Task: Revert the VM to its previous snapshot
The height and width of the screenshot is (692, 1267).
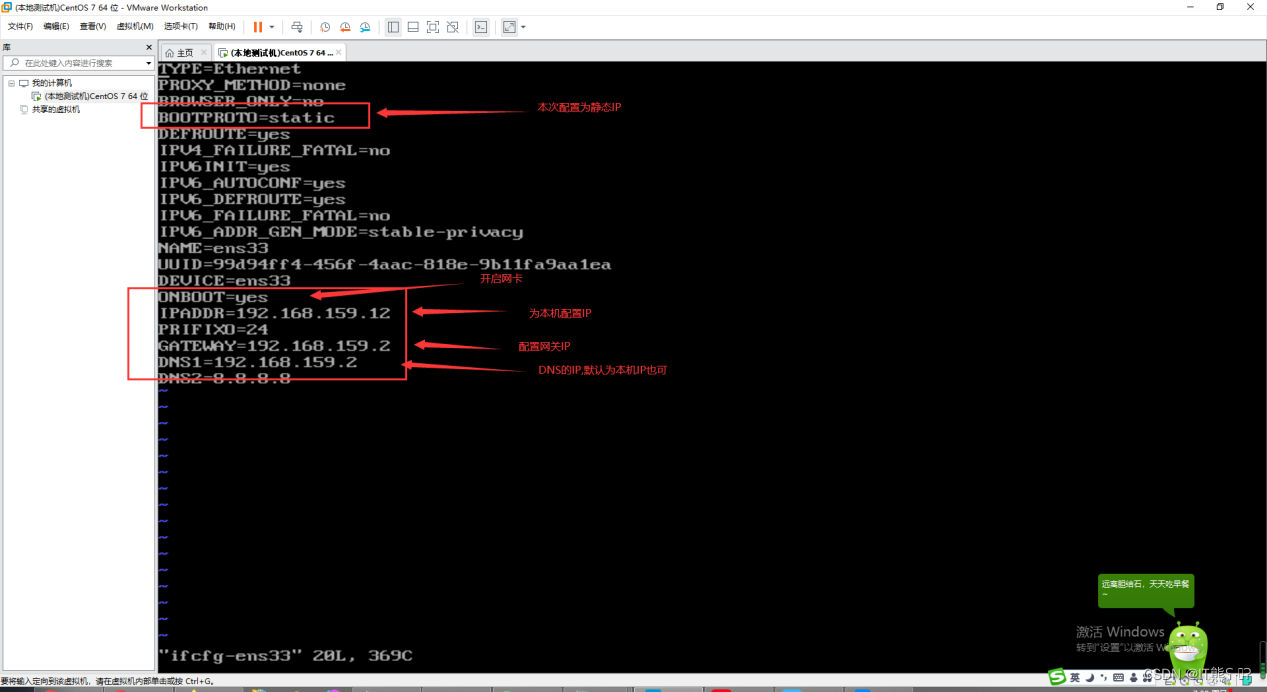Action: [x=345, y=27]
